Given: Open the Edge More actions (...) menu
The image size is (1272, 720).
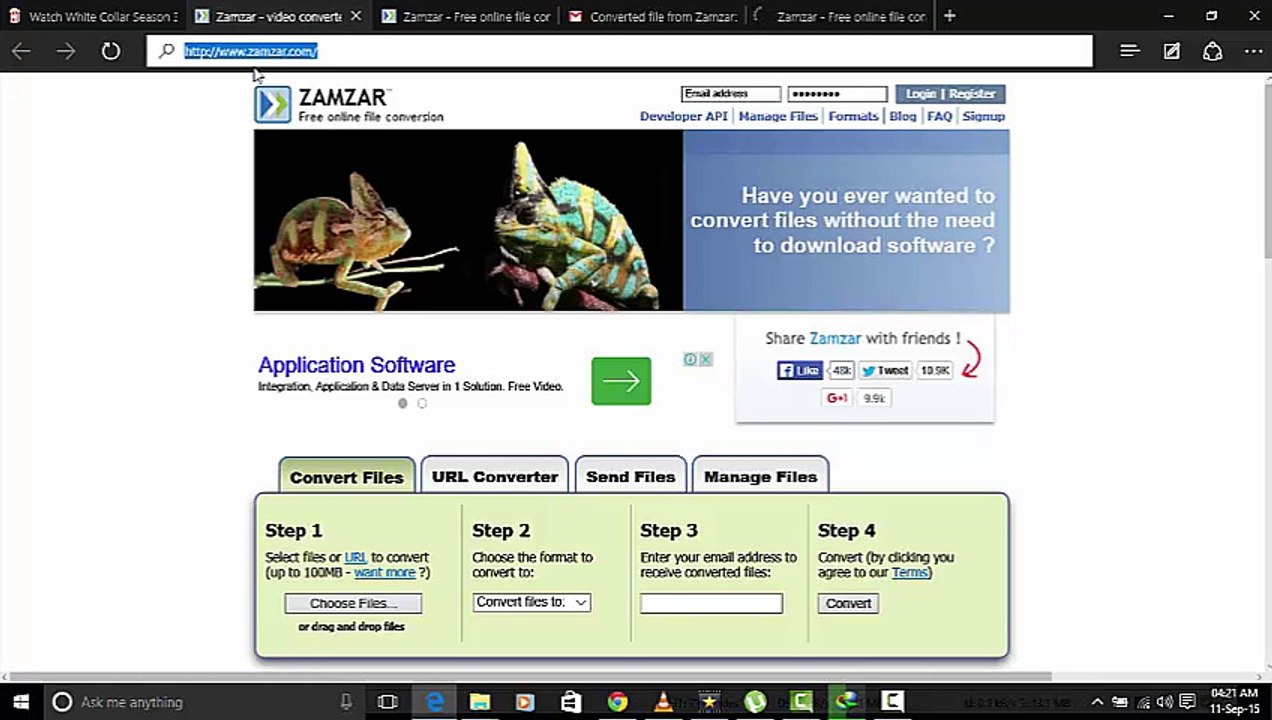Looking at the screenshot, I should pyautogui.click(x=1253, y=51).
